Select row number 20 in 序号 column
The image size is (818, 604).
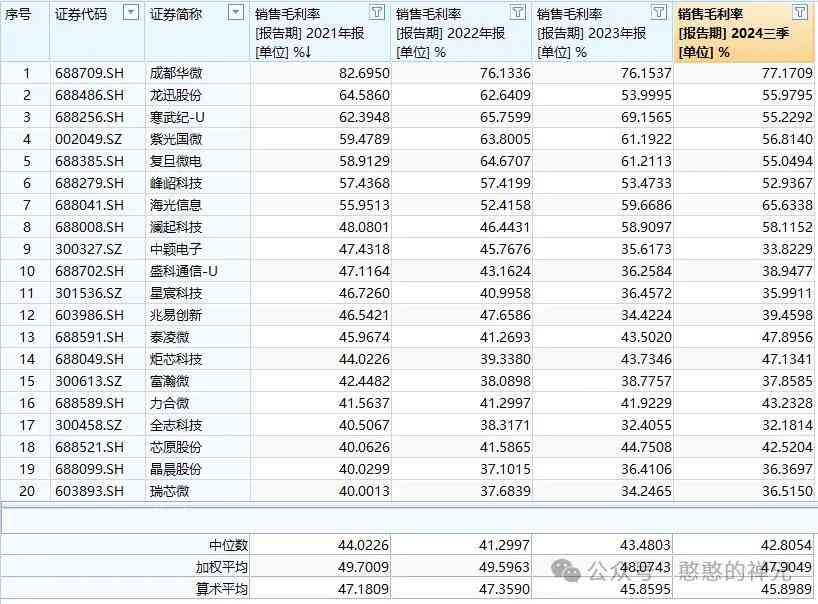click(x=27, y=491)
